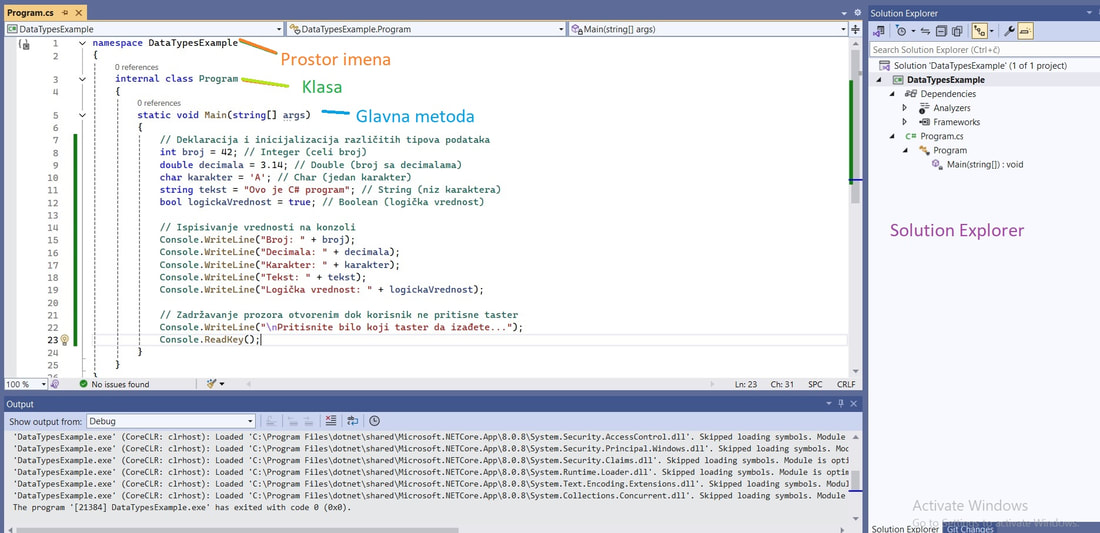Toggle Preview Selected Items button
This screenshot has height=533, width=1100.
coord(1025,31)
